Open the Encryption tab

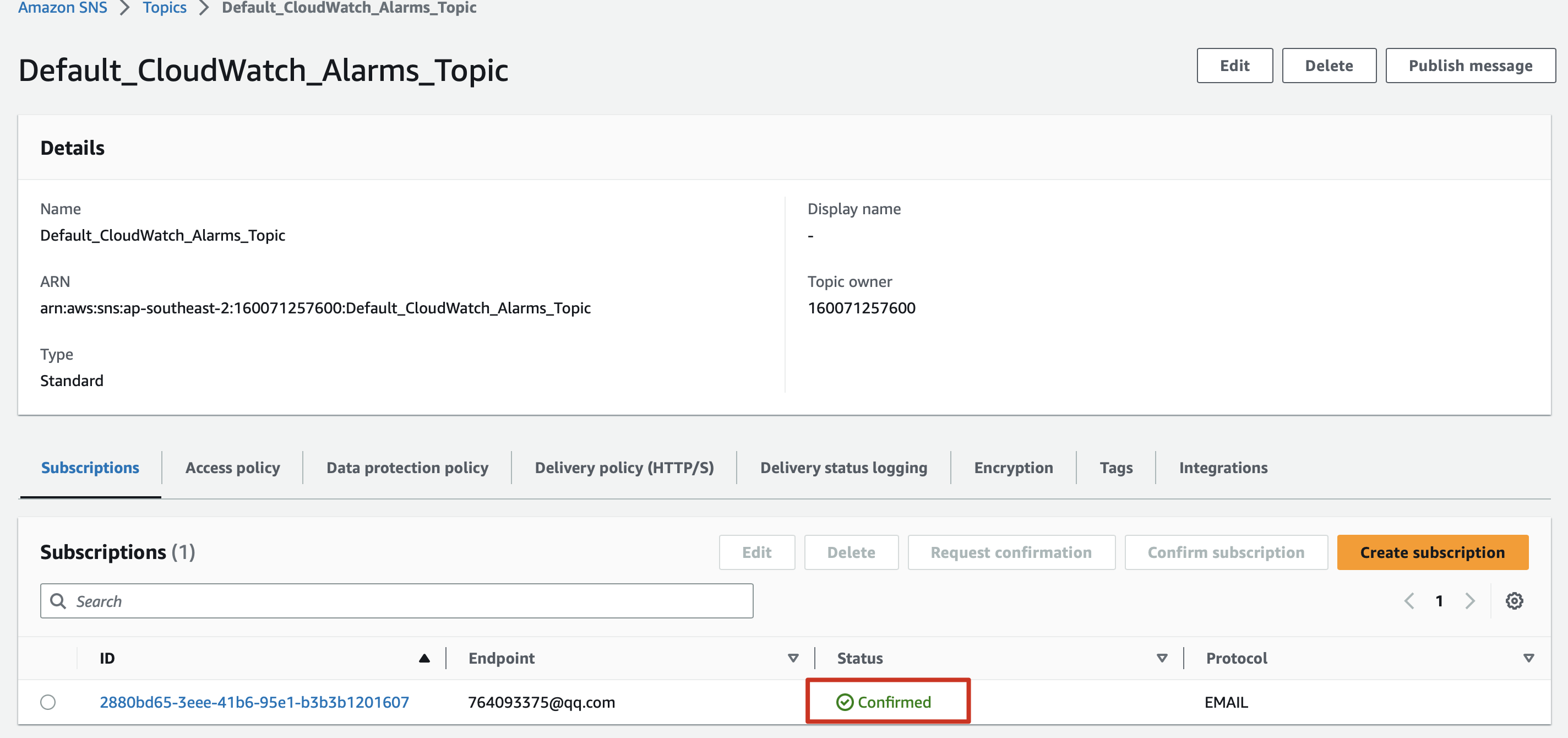[1014, 468]
